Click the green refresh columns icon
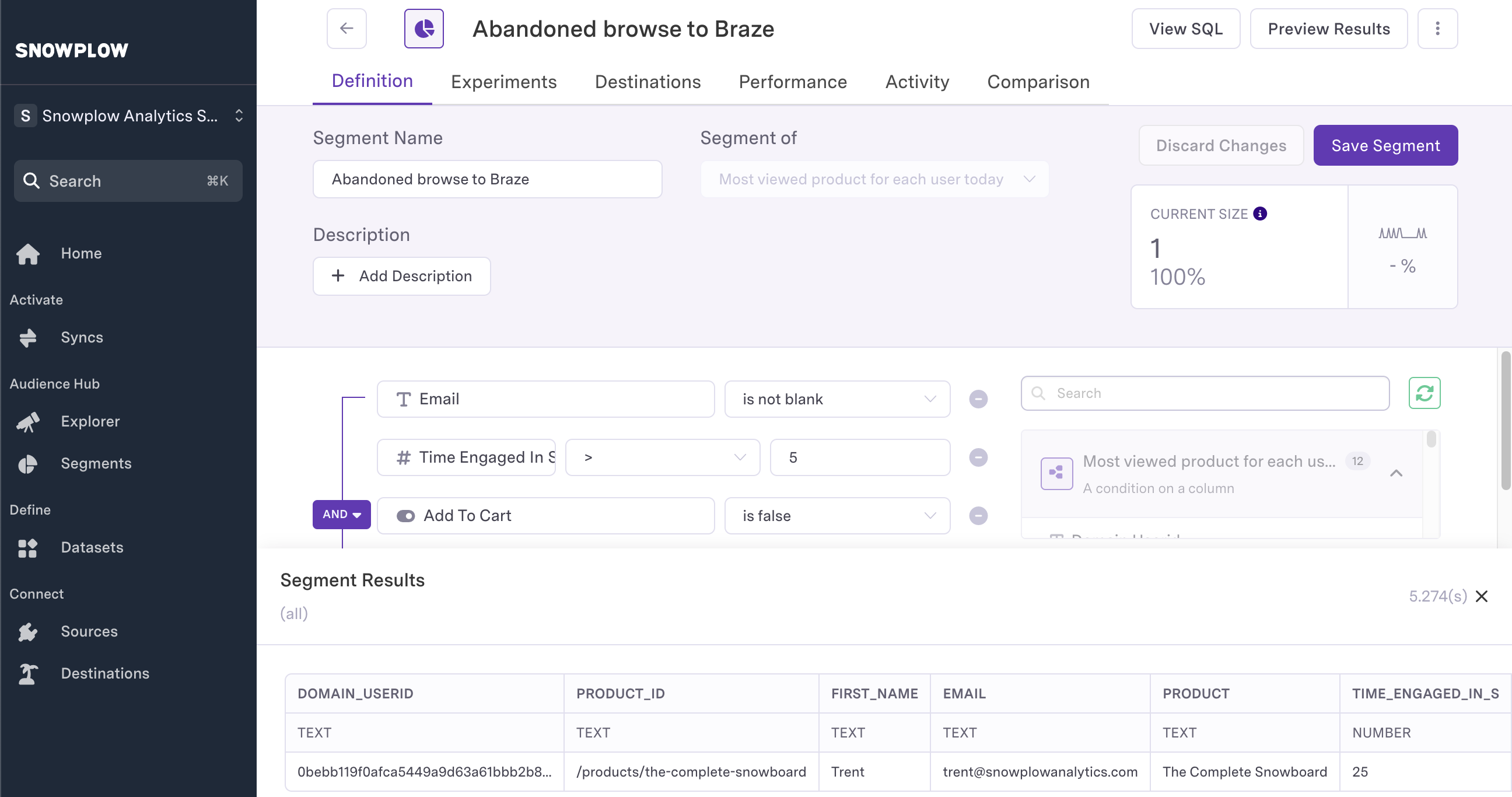1512x797 pixels. tap(1424, 393)
